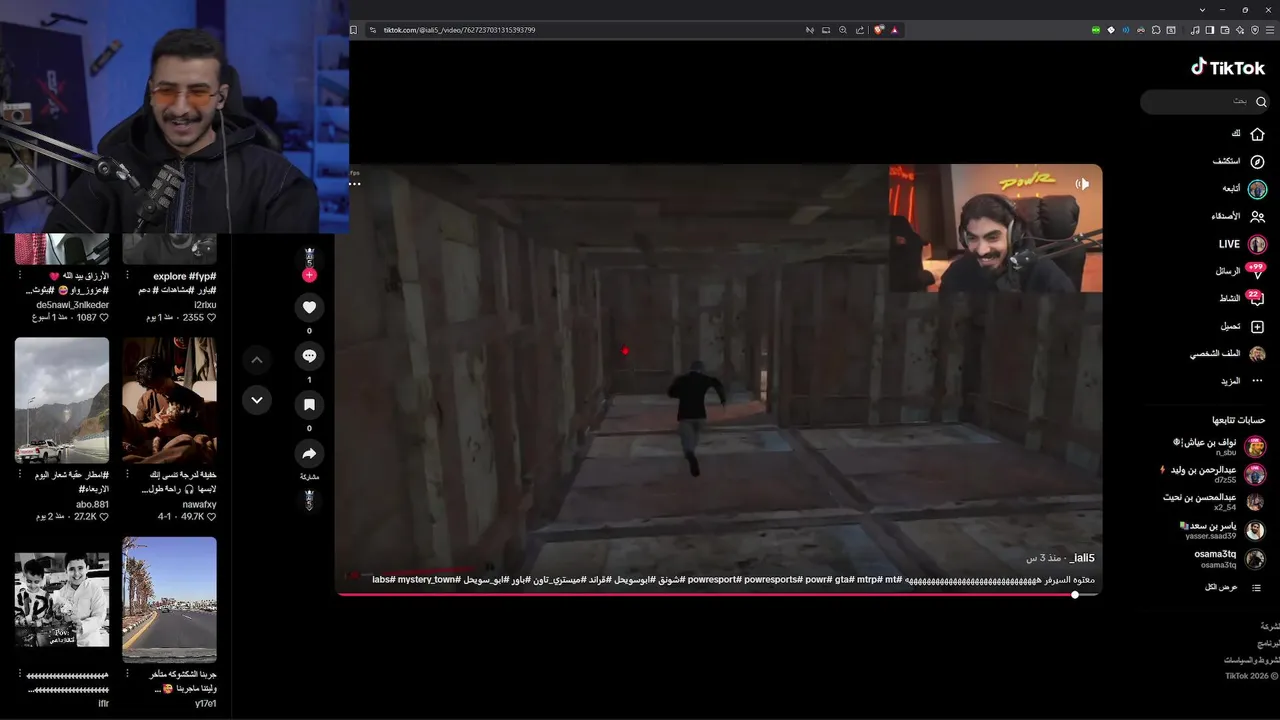The image size is (1280, 720).
Task: Click the Brave shields lion icon
Action: click(879, 30)
